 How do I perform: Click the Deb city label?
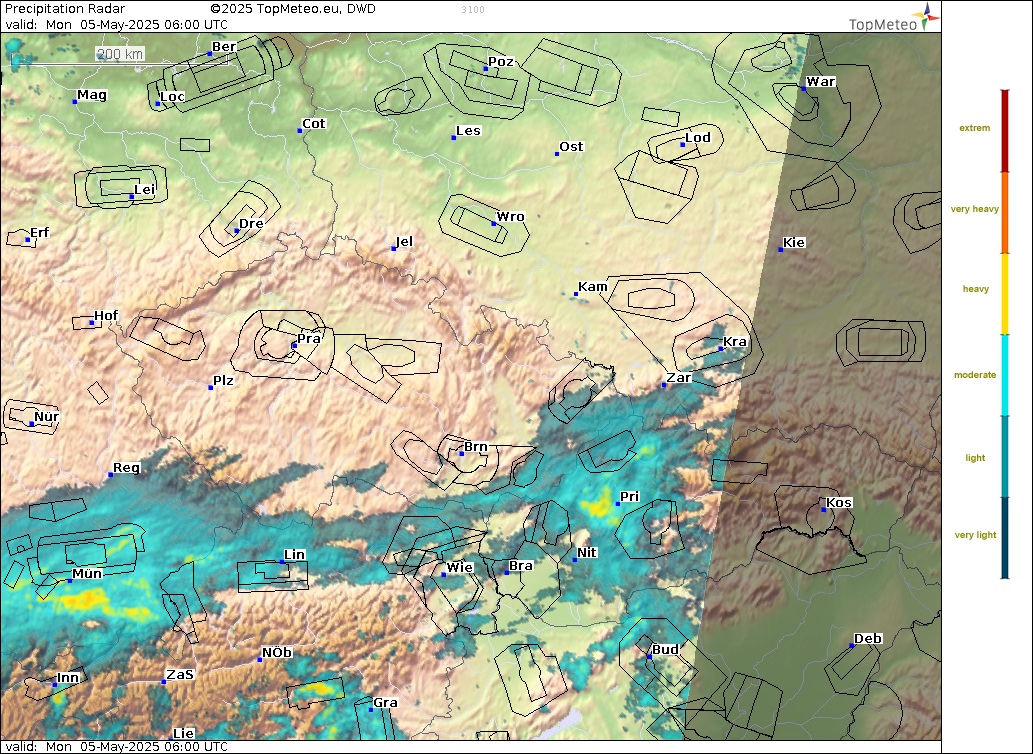click(x=868, y=639)
